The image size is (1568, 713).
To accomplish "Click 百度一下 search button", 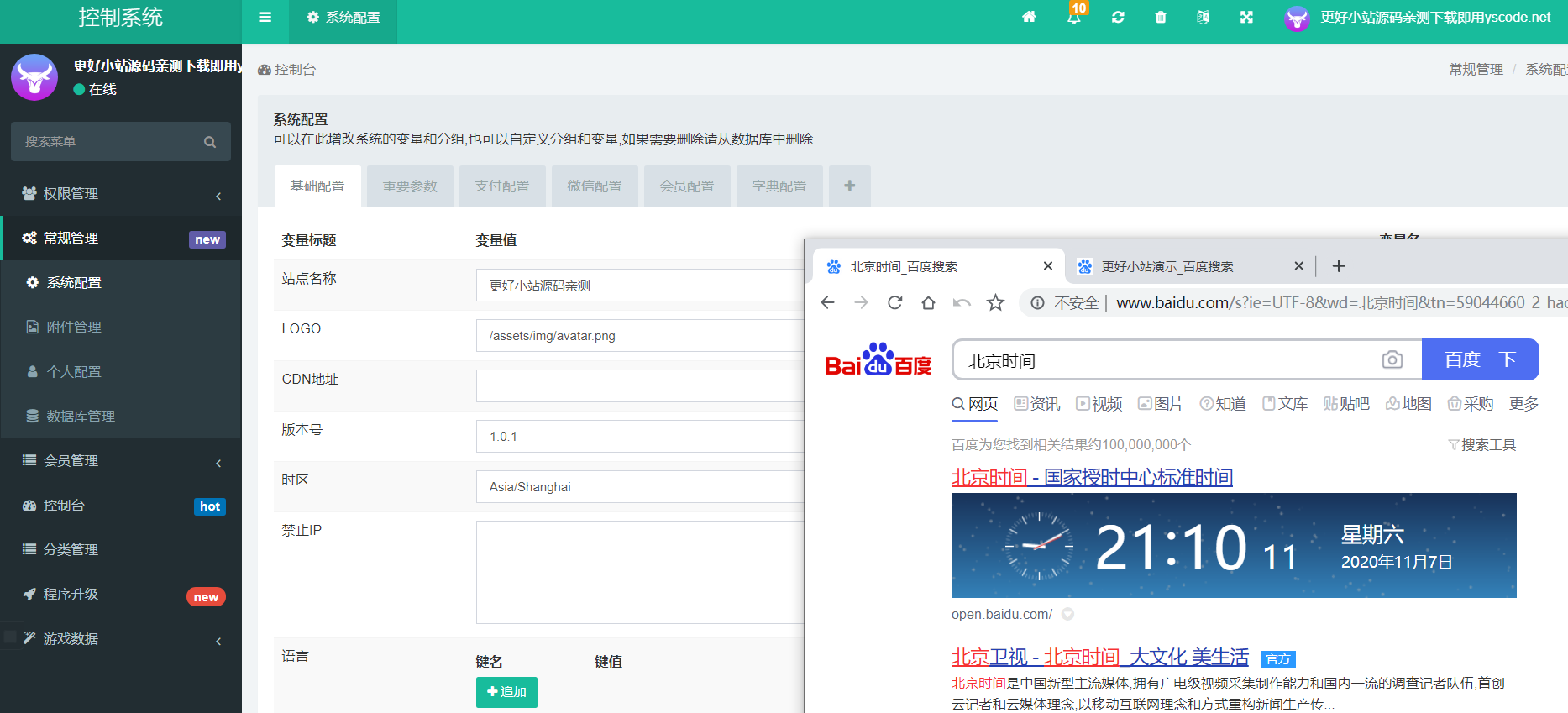I will (1480, 359).
